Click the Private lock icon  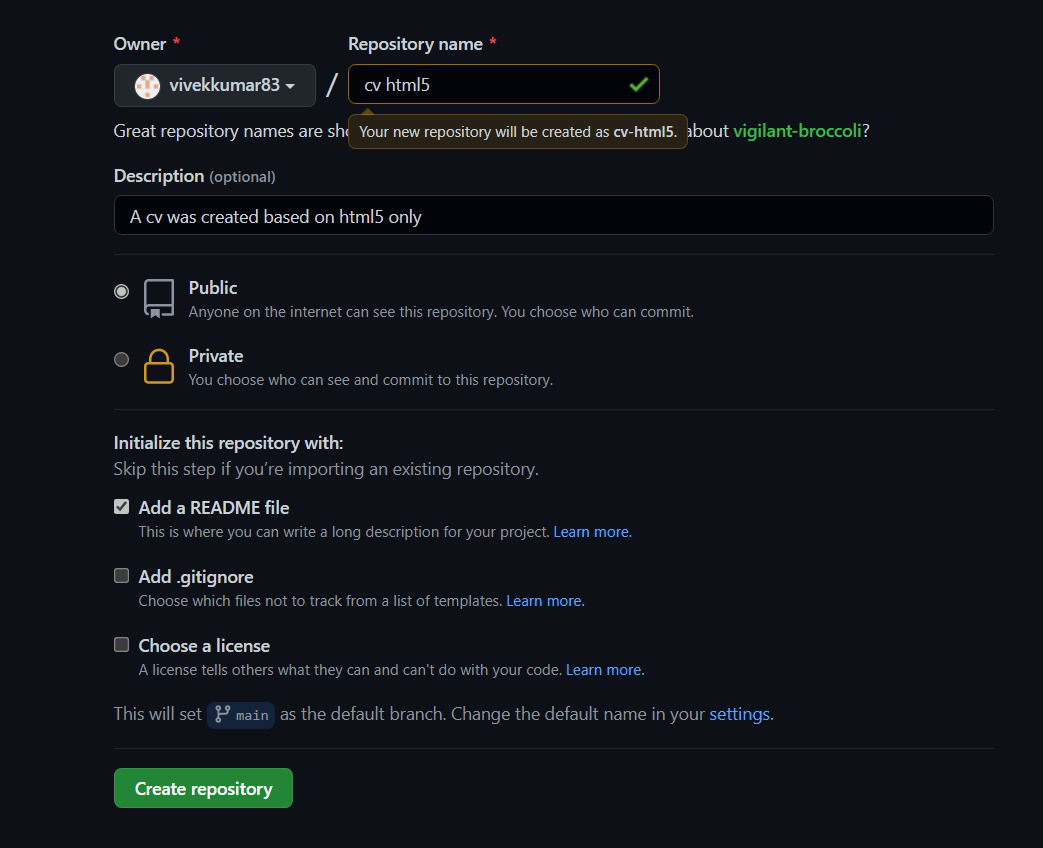click(x=159, y=366)
